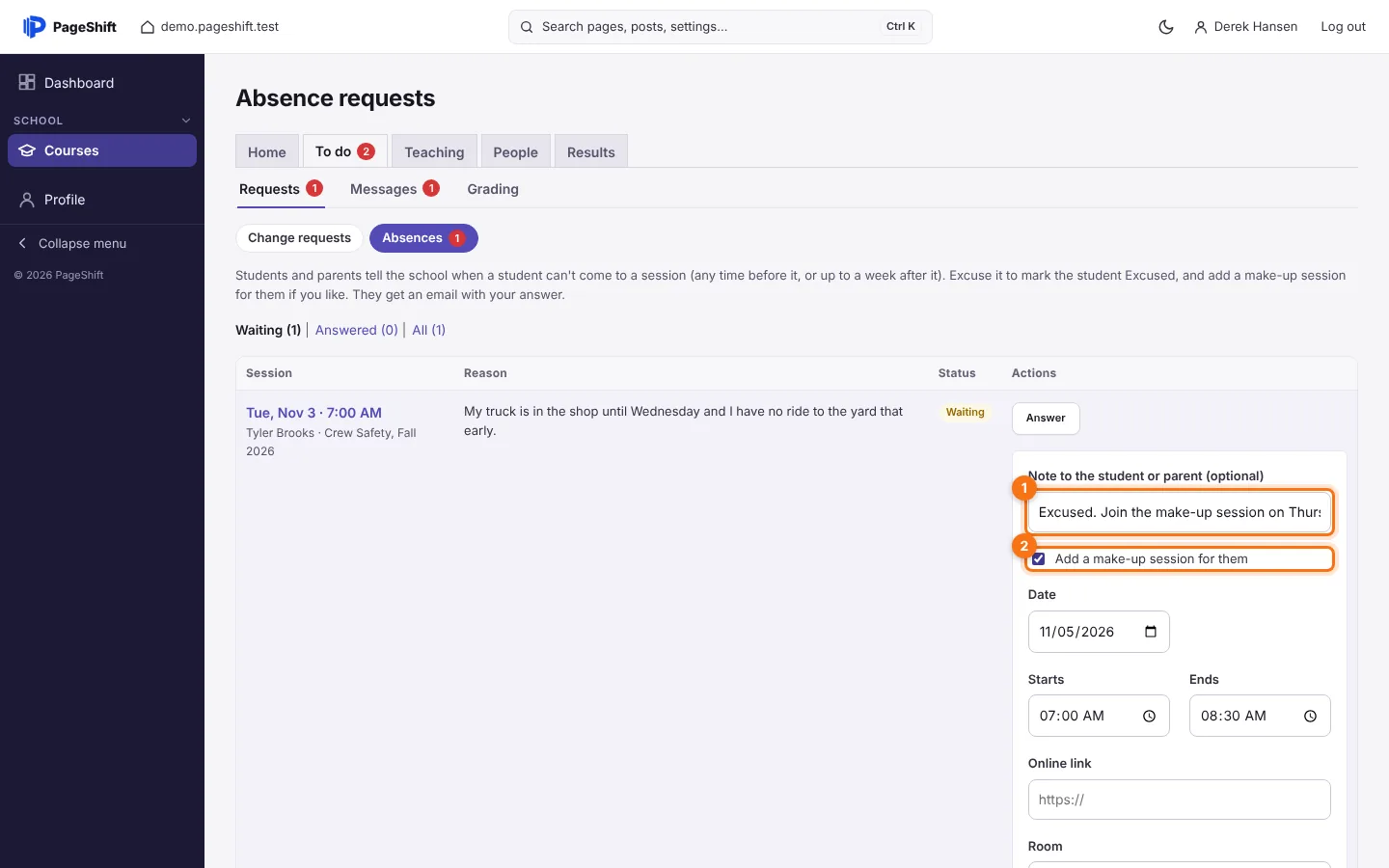This screenshot has height=868, width=1389.
Task: Open the calendar picker in Date field
Action: pyautogui.click(x=1151, y=632)
